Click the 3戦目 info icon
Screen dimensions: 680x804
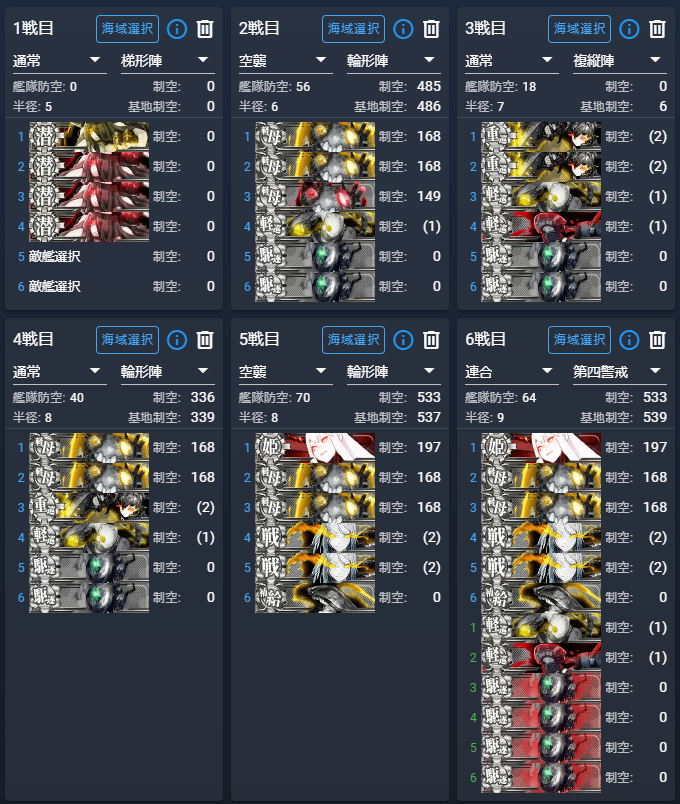629,29
